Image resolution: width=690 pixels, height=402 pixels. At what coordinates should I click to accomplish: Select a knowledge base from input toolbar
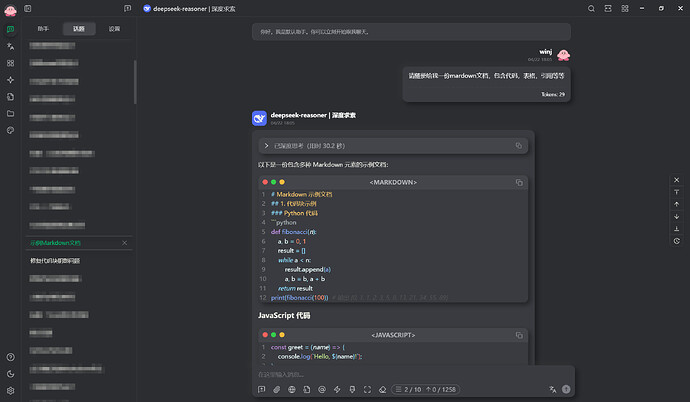[307, 389]
